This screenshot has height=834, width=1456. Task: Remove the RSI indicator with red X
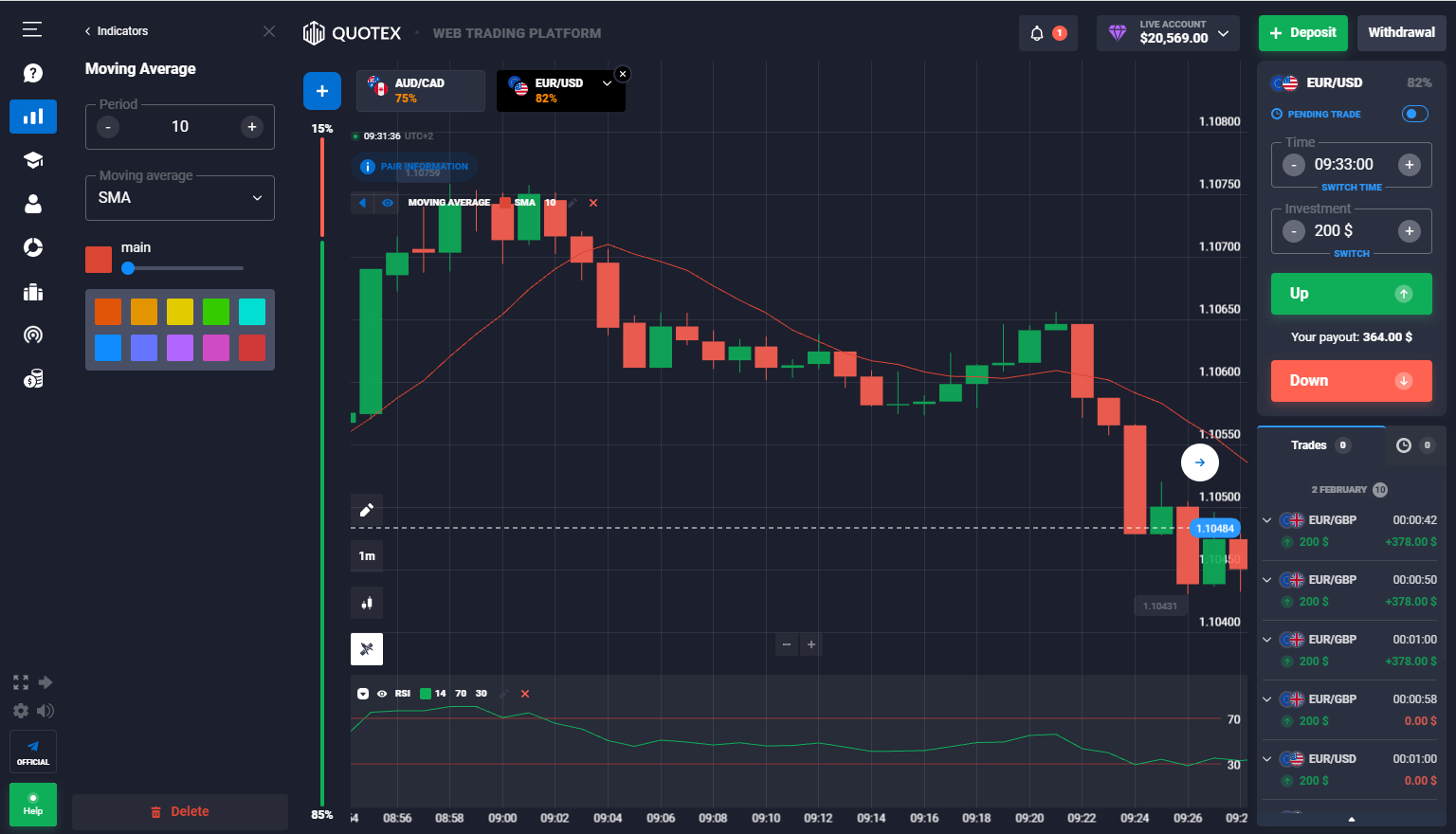pos(525,694)
